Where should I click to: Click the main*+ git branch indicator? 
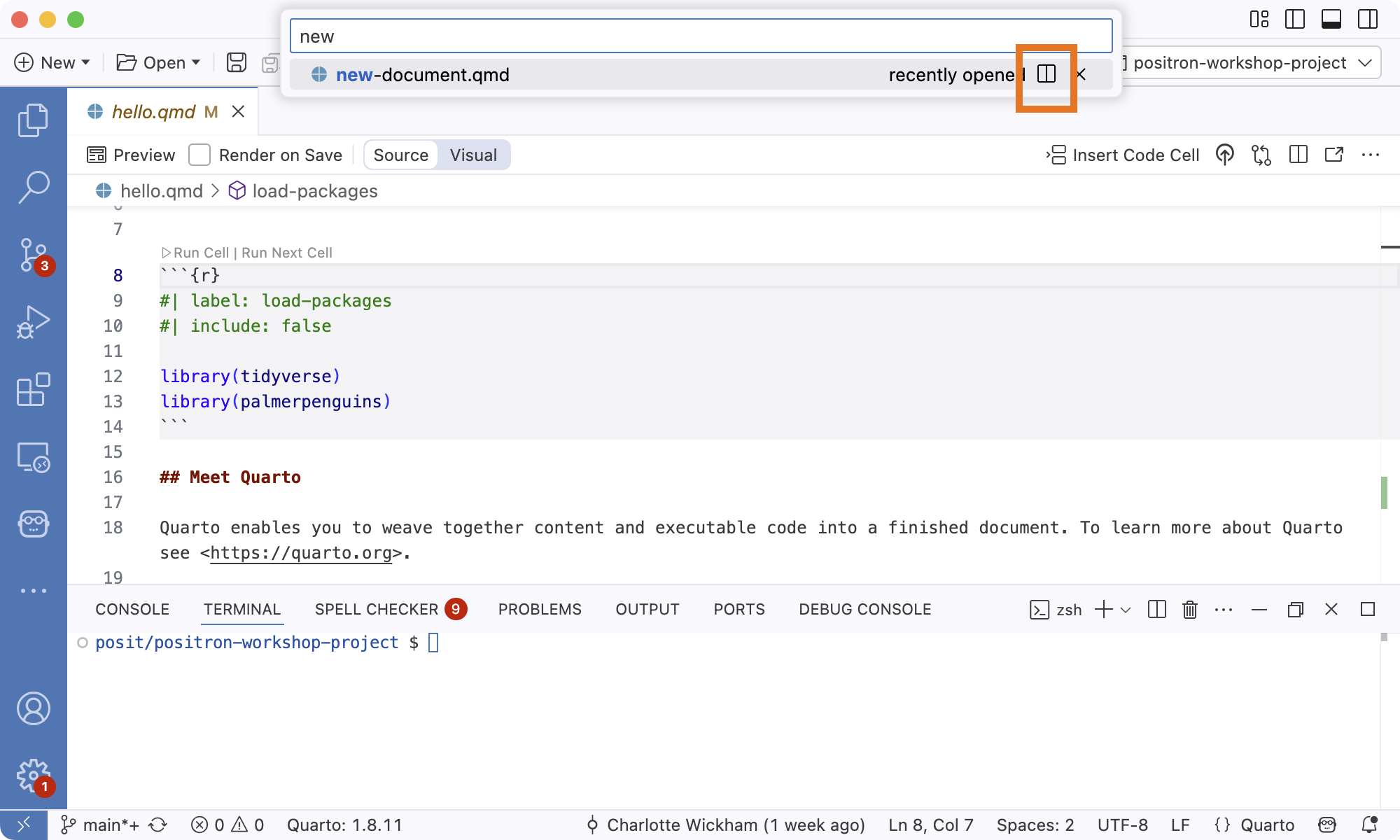pyautogui.click(x=99, y=825)
